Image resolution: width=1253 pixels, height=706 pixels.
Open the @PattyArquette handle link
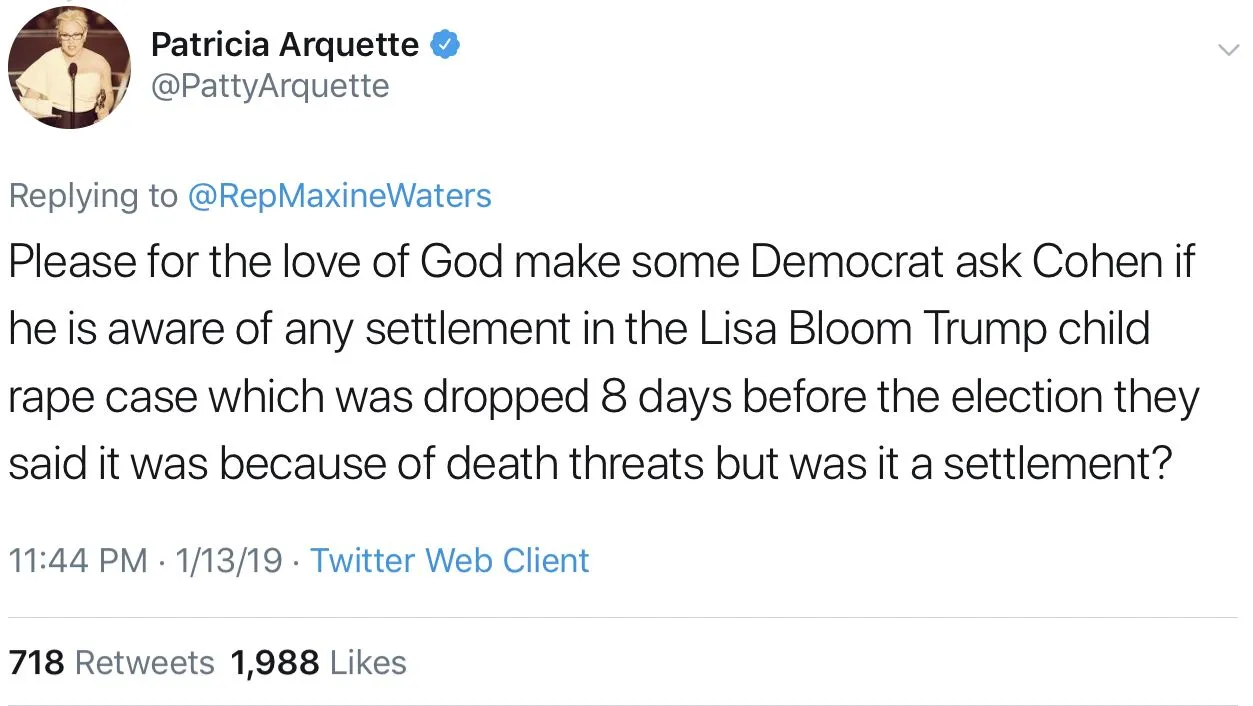click(270, 86)
